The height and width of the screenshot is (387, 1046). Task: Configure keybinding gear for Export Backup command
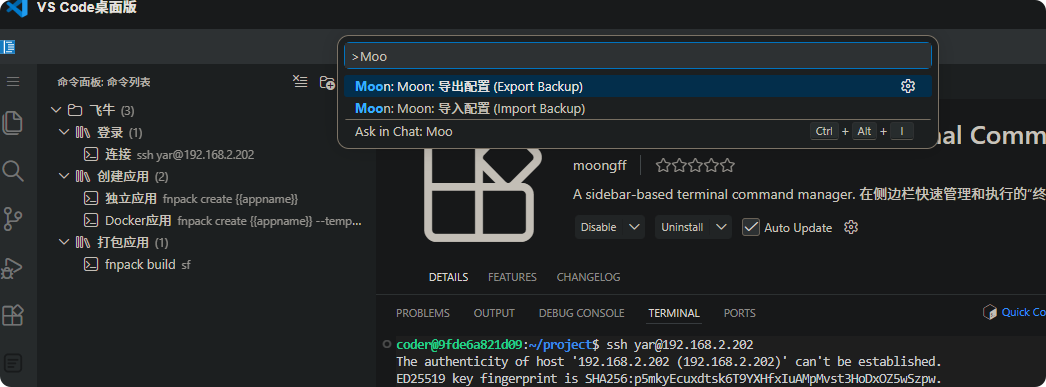[907, 86]
